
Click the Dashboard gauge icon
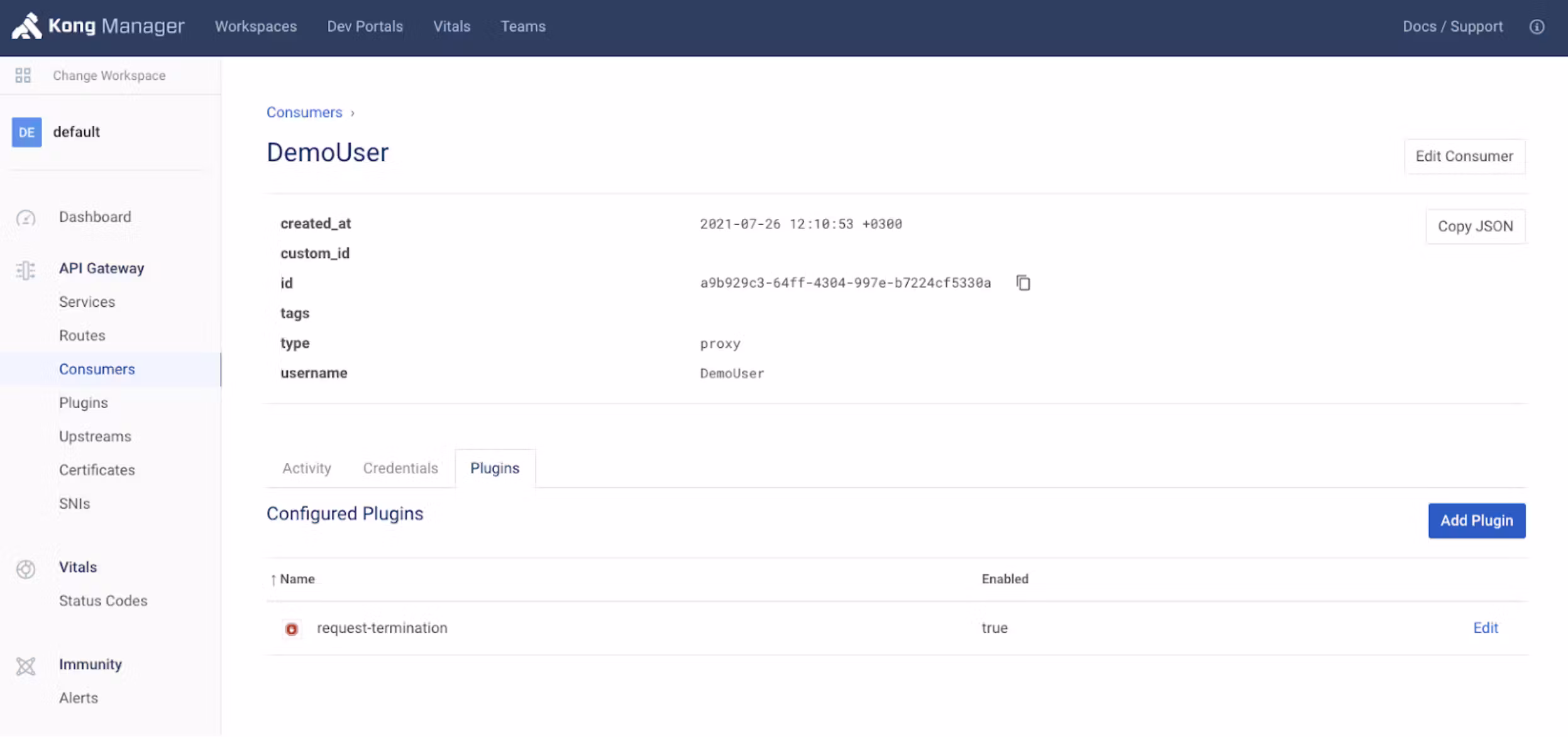(26, 218)
